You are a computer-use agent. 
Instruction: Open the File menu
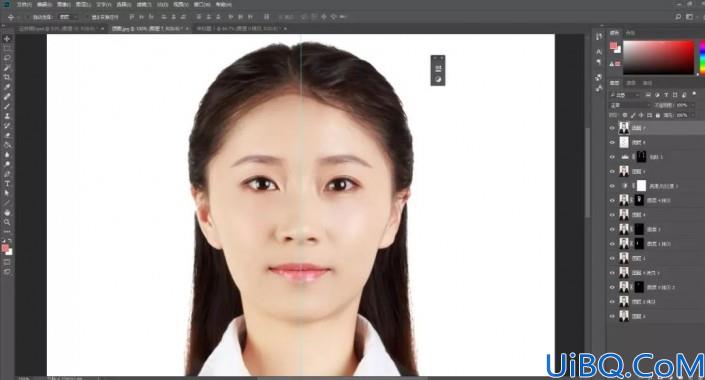pos(24,4)
